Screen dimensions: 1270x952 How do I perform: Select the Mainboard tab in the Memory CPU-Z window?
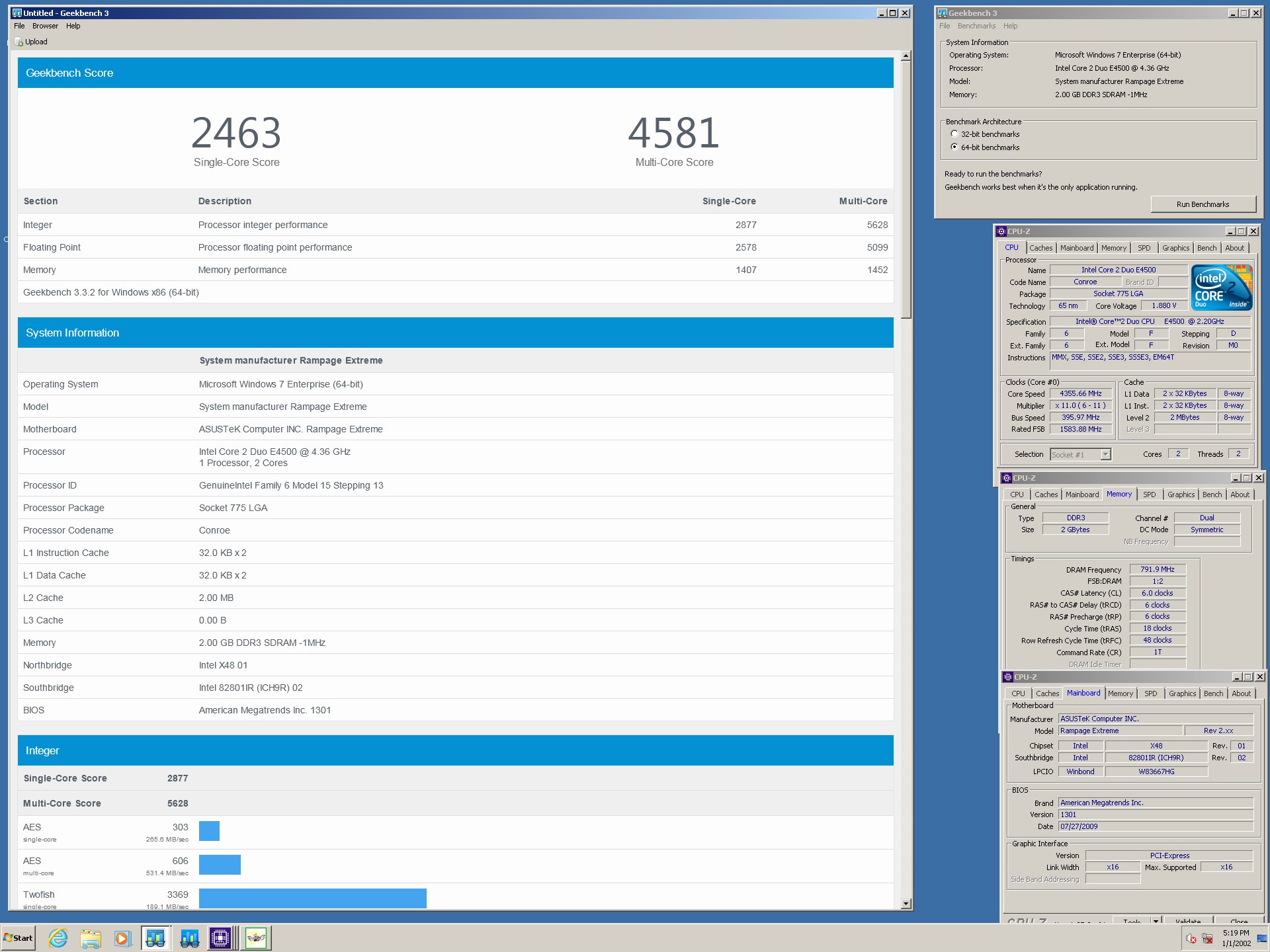click(1082, 495)
